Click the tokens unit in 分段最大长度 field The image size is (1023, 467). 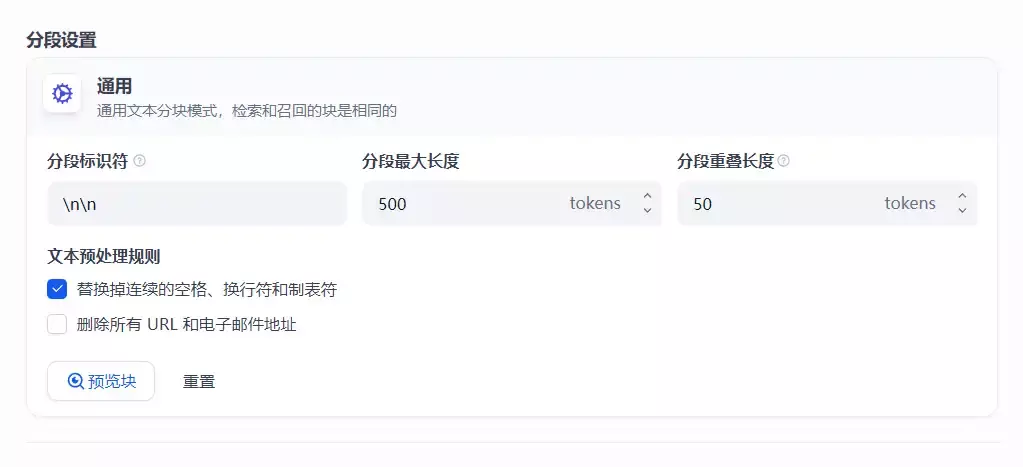point(595,204)
